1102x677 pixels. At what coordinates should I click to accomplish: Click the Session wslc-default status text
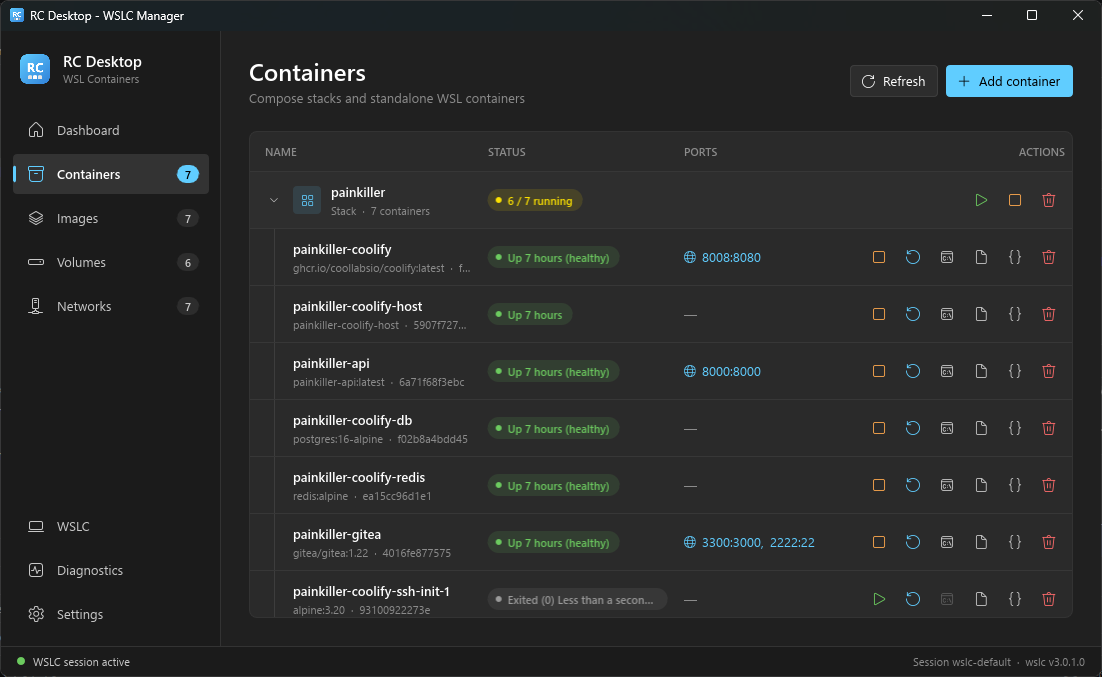click(961, 662)
